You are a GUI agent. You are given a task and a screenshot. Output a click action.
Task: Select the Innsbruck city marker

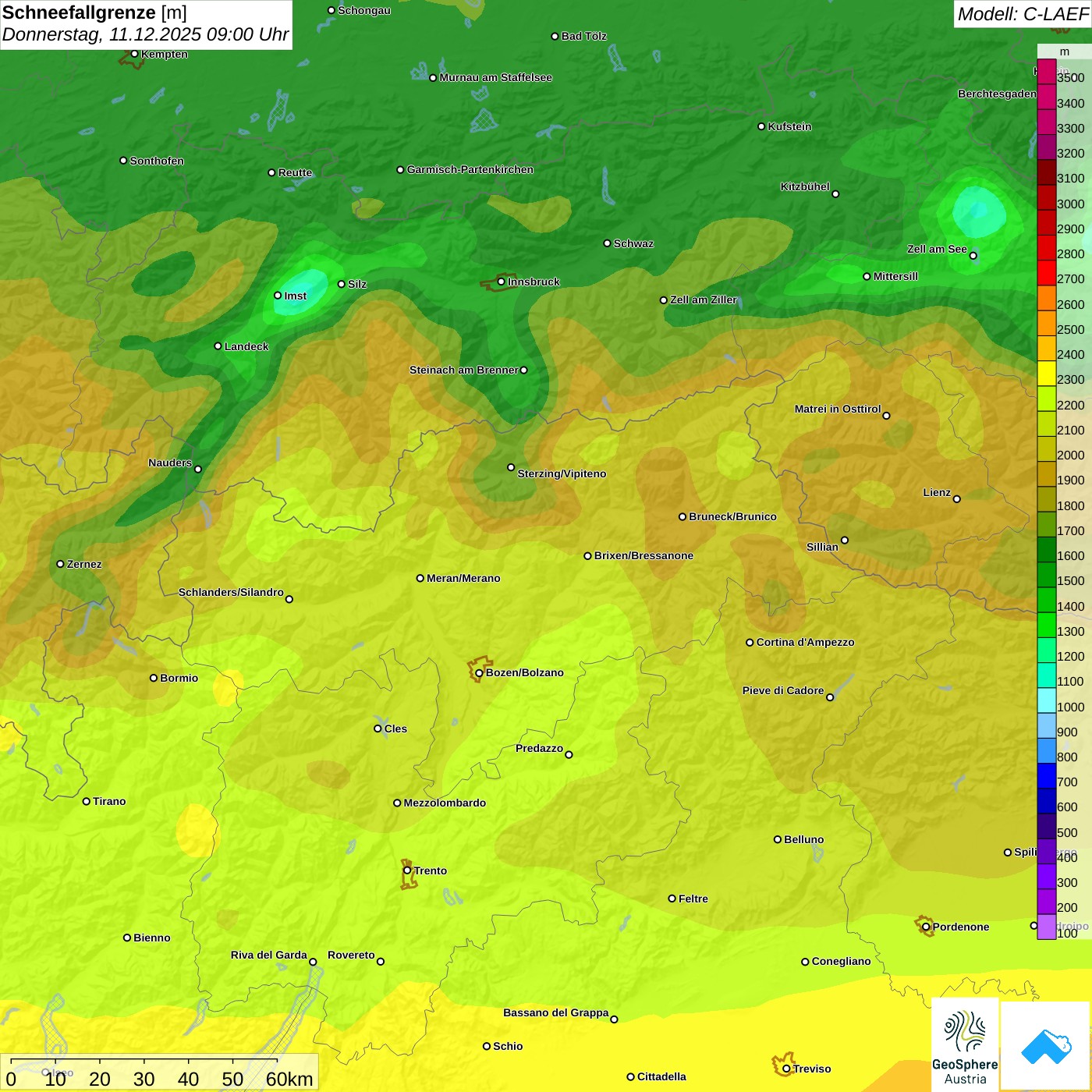tap(502, 282)
